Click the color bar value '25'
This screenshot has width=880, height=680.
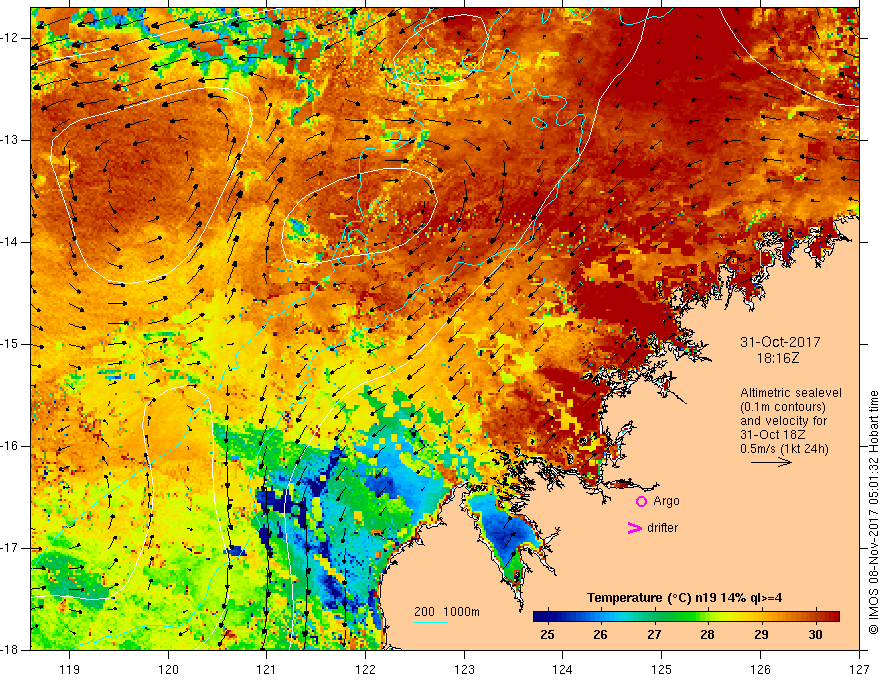[x=547, y=635]
